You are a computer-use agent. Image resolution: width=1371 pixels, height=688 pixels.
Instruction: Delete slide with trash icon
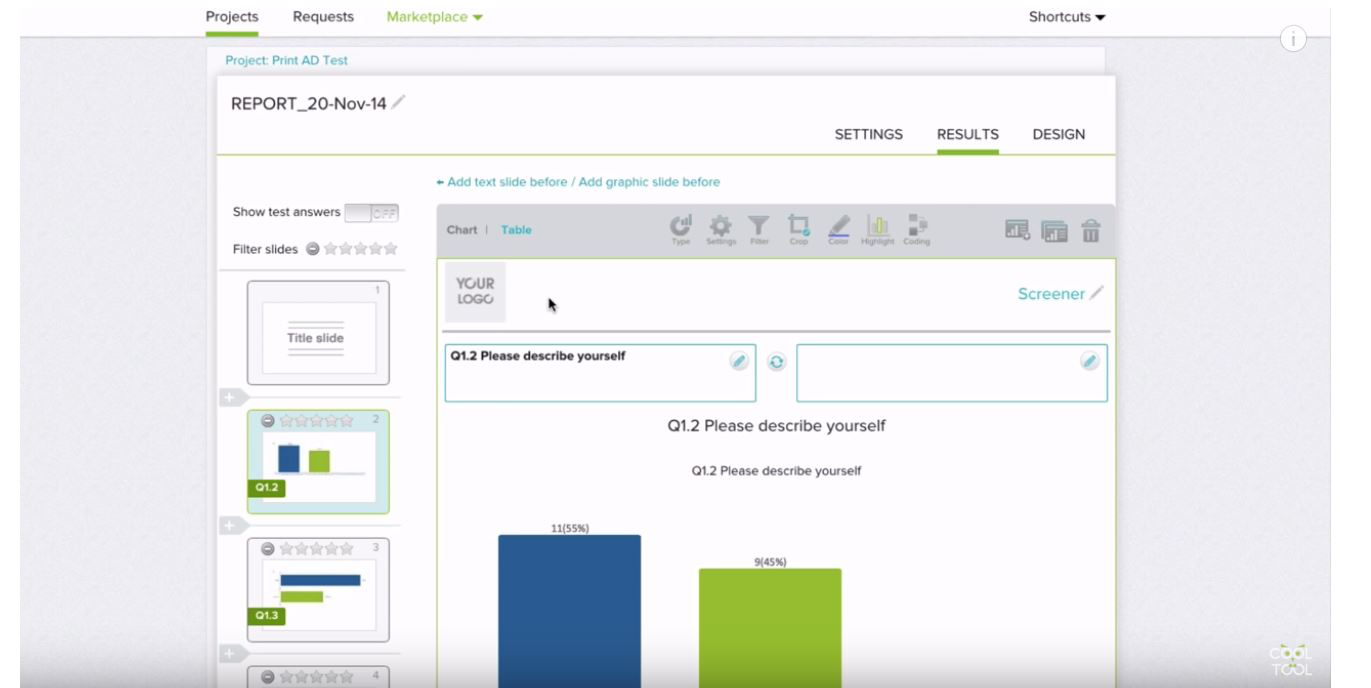(1090, 231)
